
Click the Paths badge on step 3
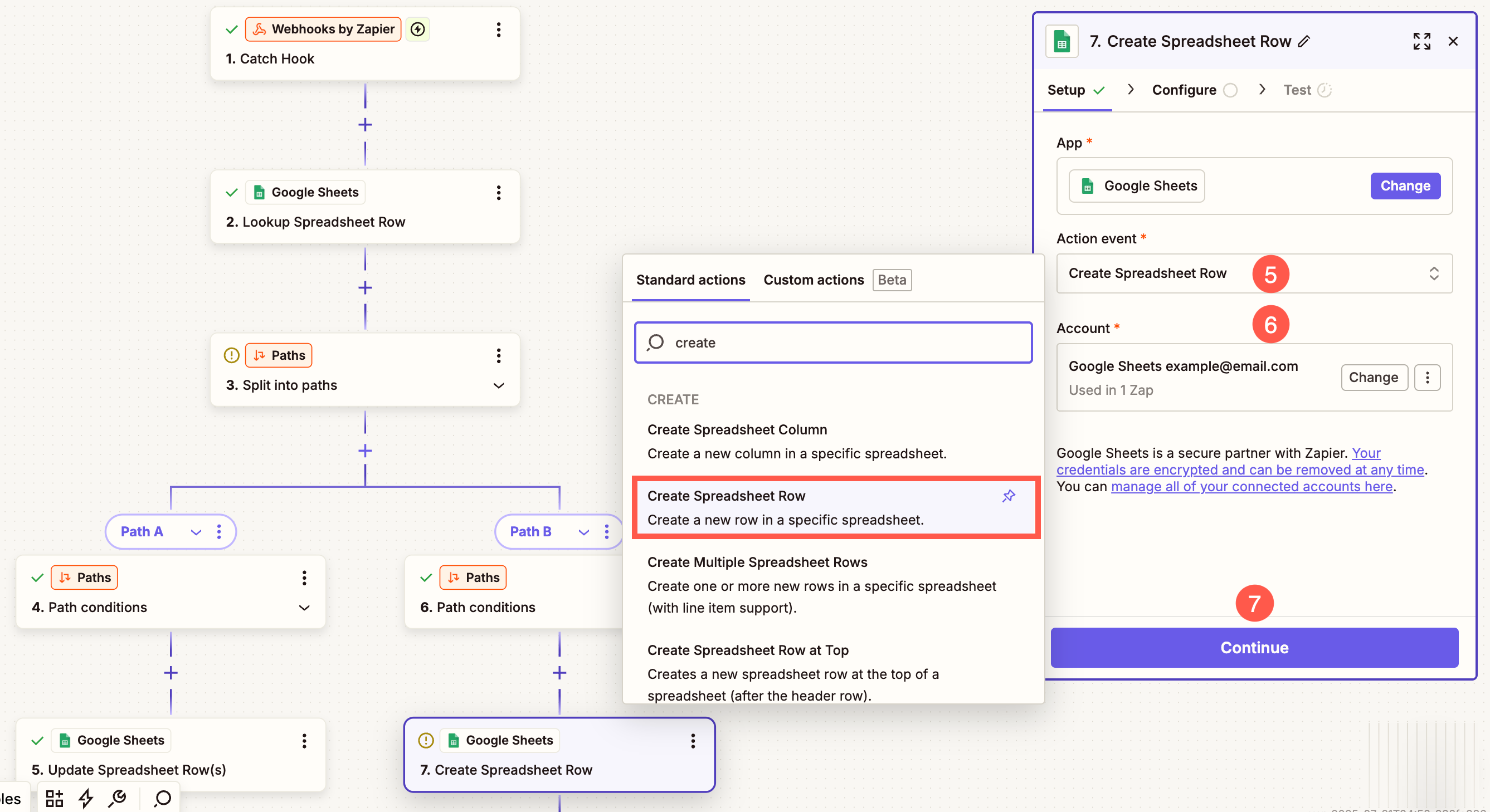click(278, 355)
